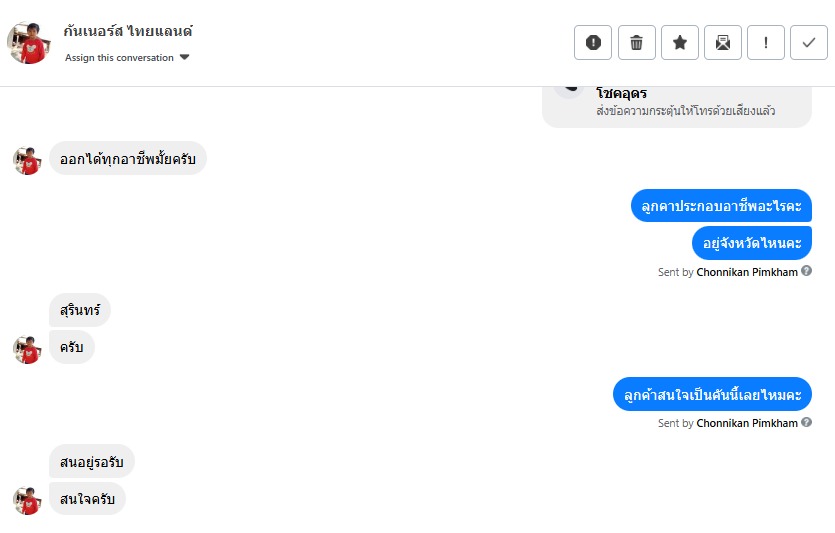835x533 pixels.
Task: Flag conversation with the exclamation mark icon
Action: point(766,43)
